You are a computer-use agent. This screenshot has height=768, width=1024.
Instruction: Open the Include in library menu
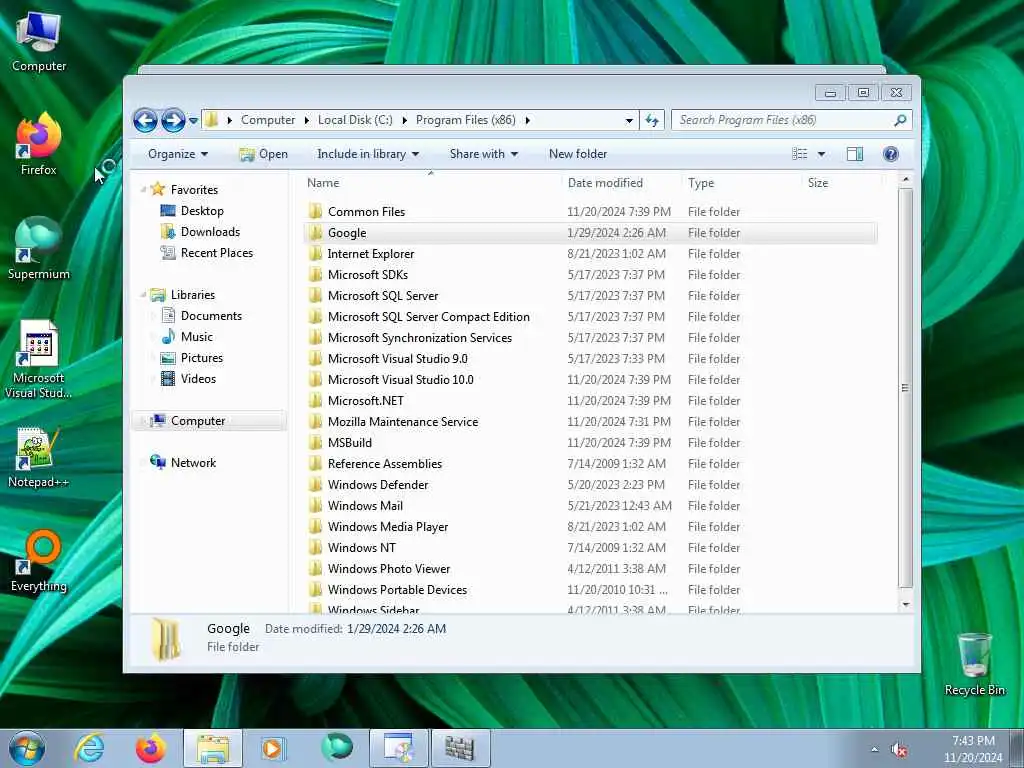coord(368,154)
